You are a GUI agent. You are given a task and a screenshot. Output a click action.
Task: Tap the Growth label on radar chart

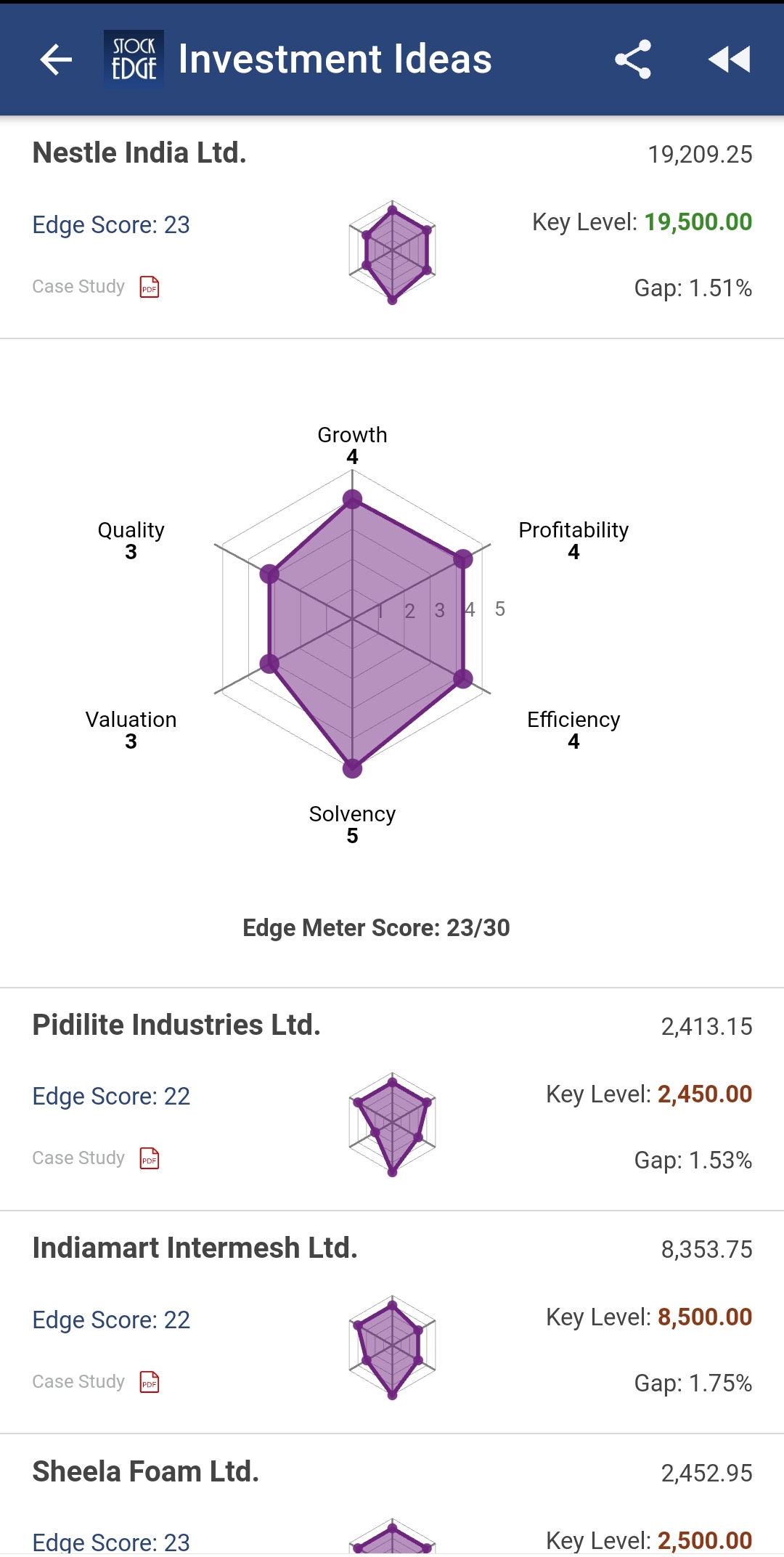[x=352, y=435]
